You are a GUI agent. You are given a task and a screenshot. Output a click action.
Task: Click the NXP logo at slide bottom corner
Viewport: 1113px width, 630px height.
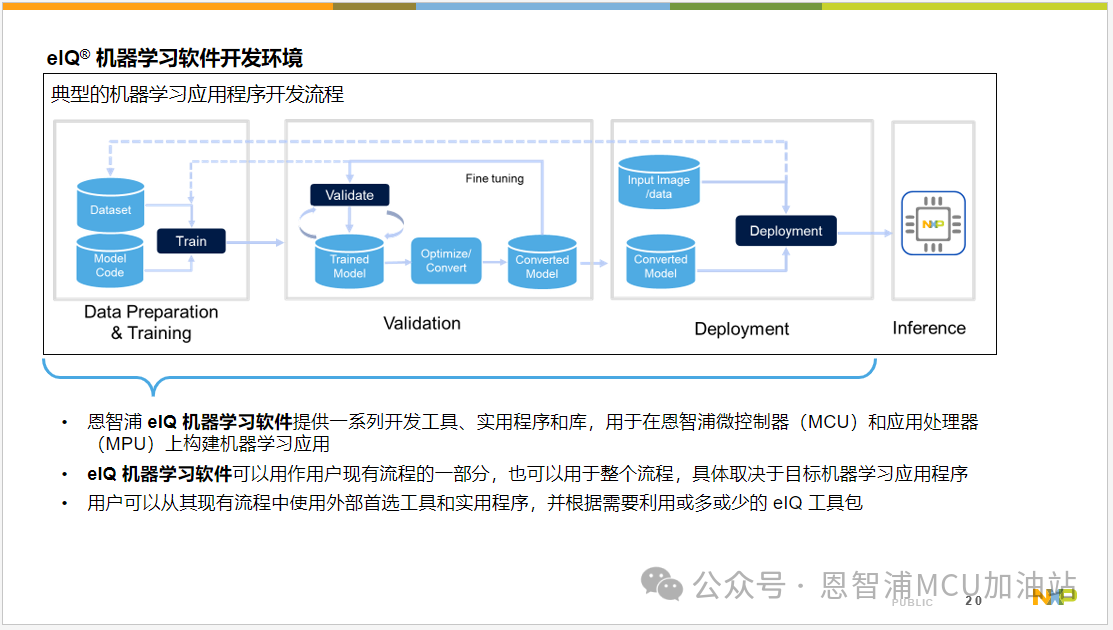click(x=1054, y=597)
